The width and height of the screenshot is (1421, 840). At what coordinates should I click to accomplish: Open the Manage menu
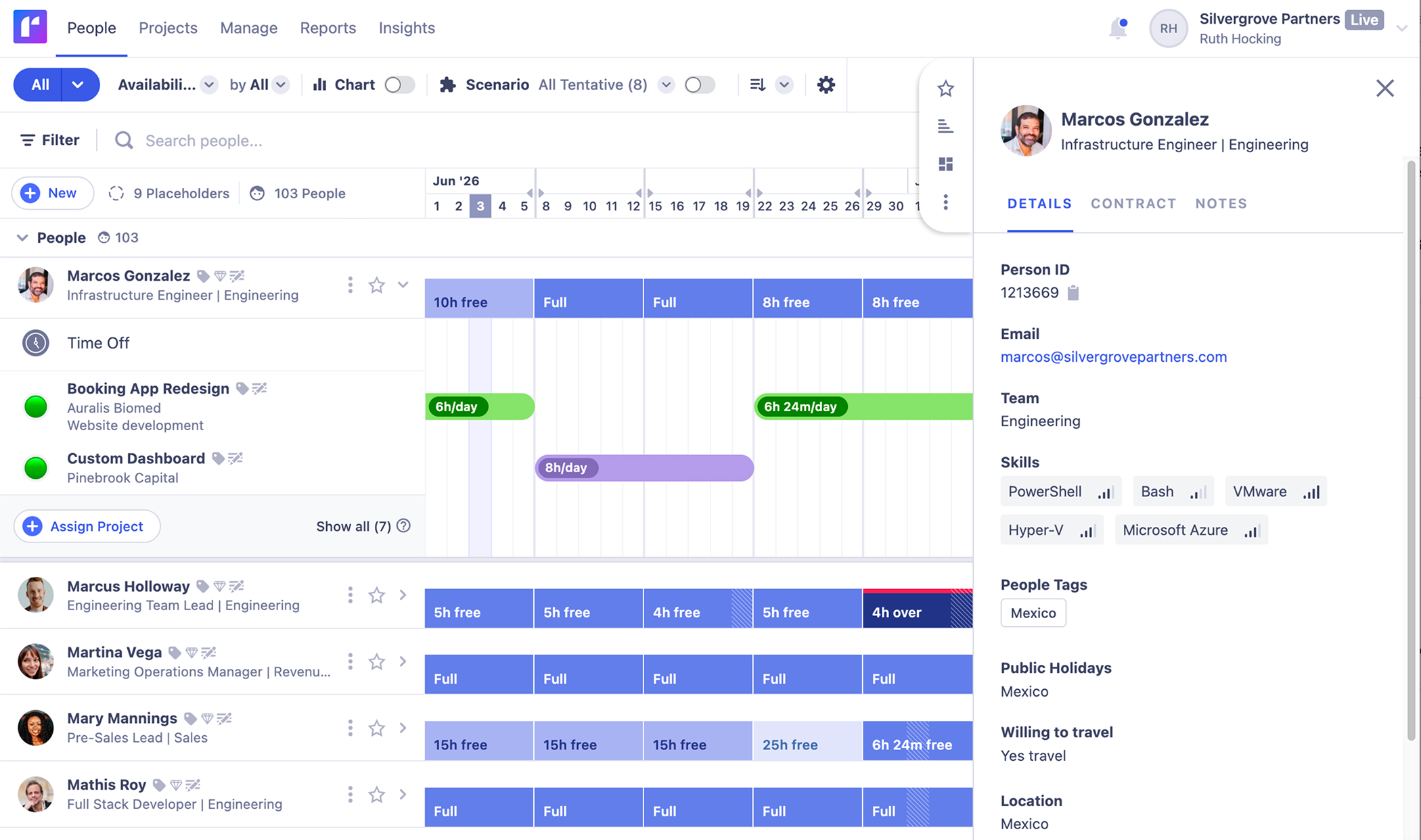pos(248,28)
